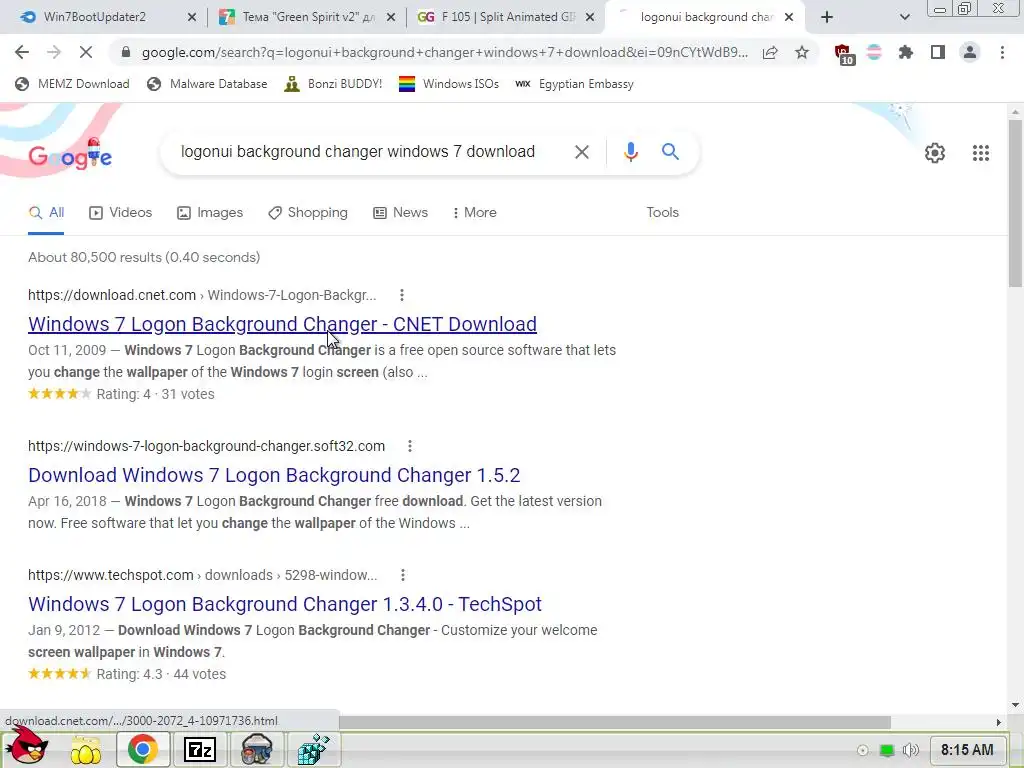Open the cubes icon in the taskbar
1024x768 pixels.
[313, 749]
